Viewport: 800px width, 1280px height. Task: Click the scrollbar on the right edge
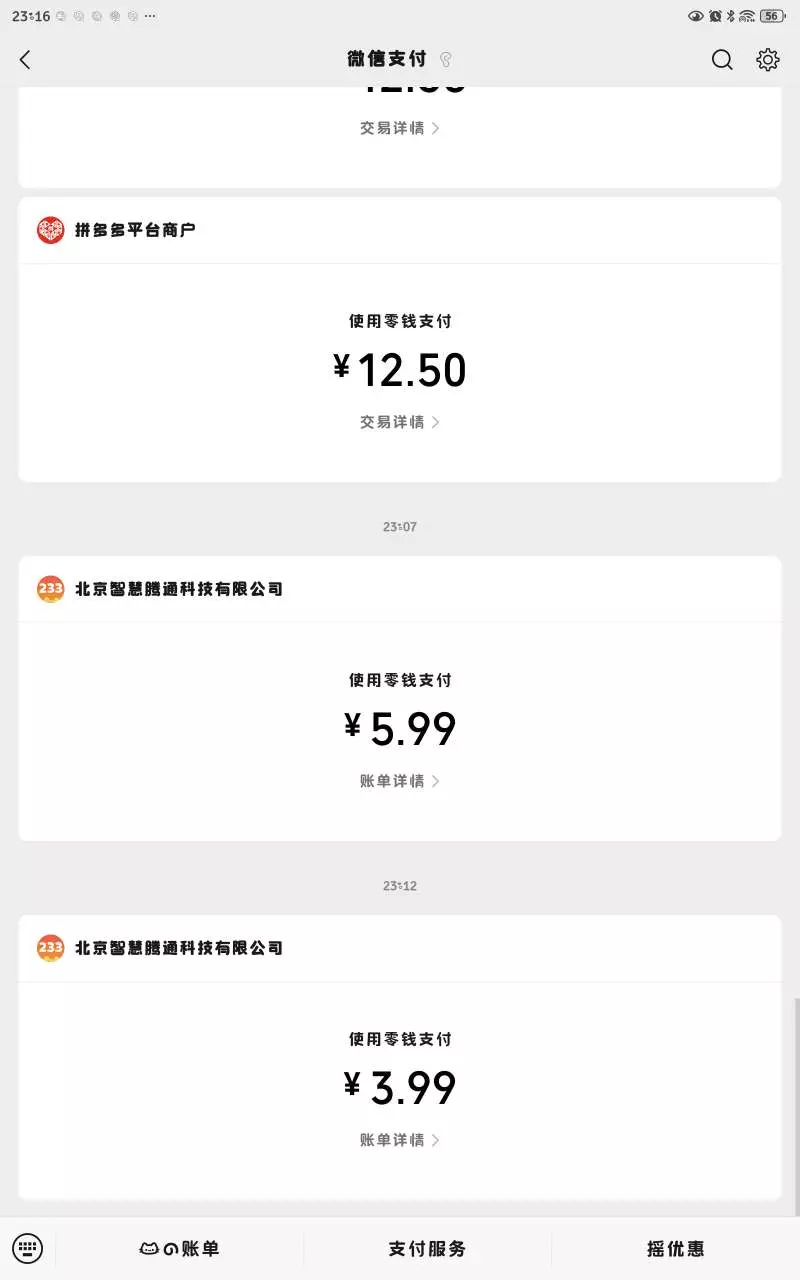(x=796, y=1100)
